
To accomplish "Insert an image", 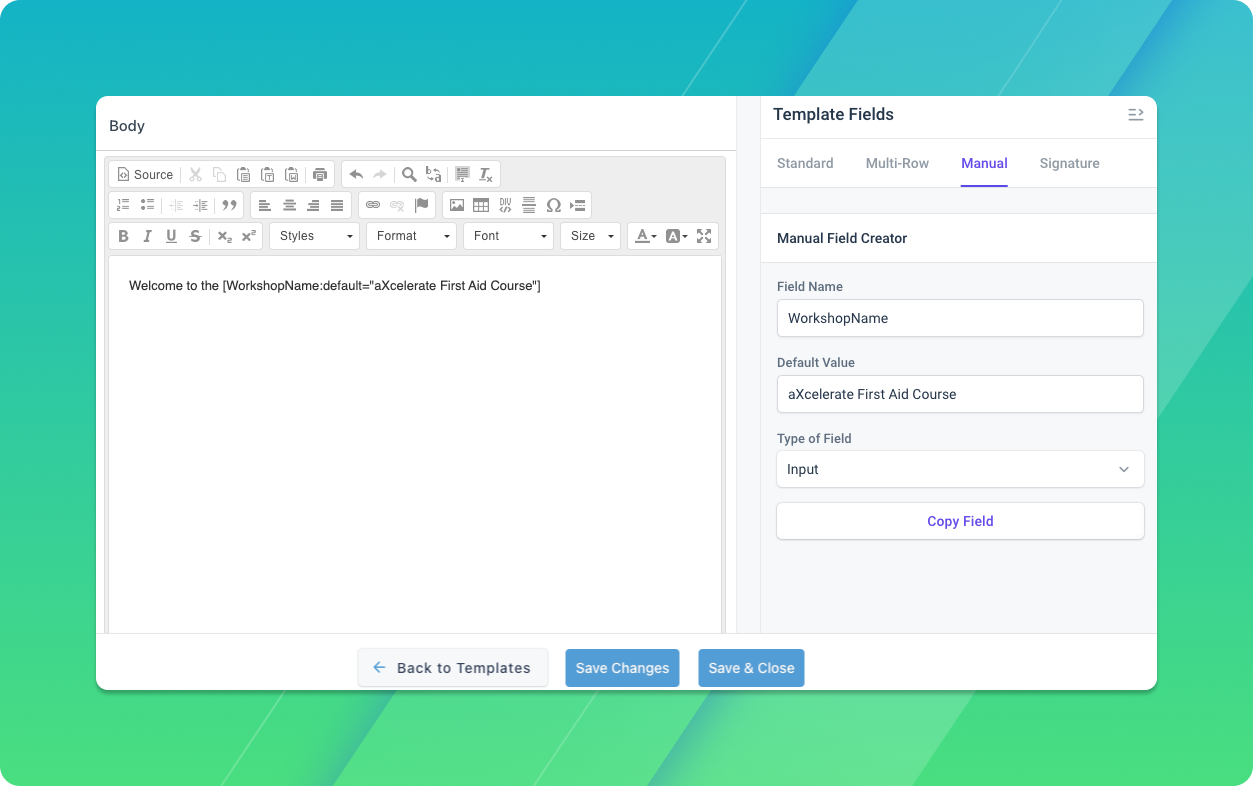I will (457, 205).
